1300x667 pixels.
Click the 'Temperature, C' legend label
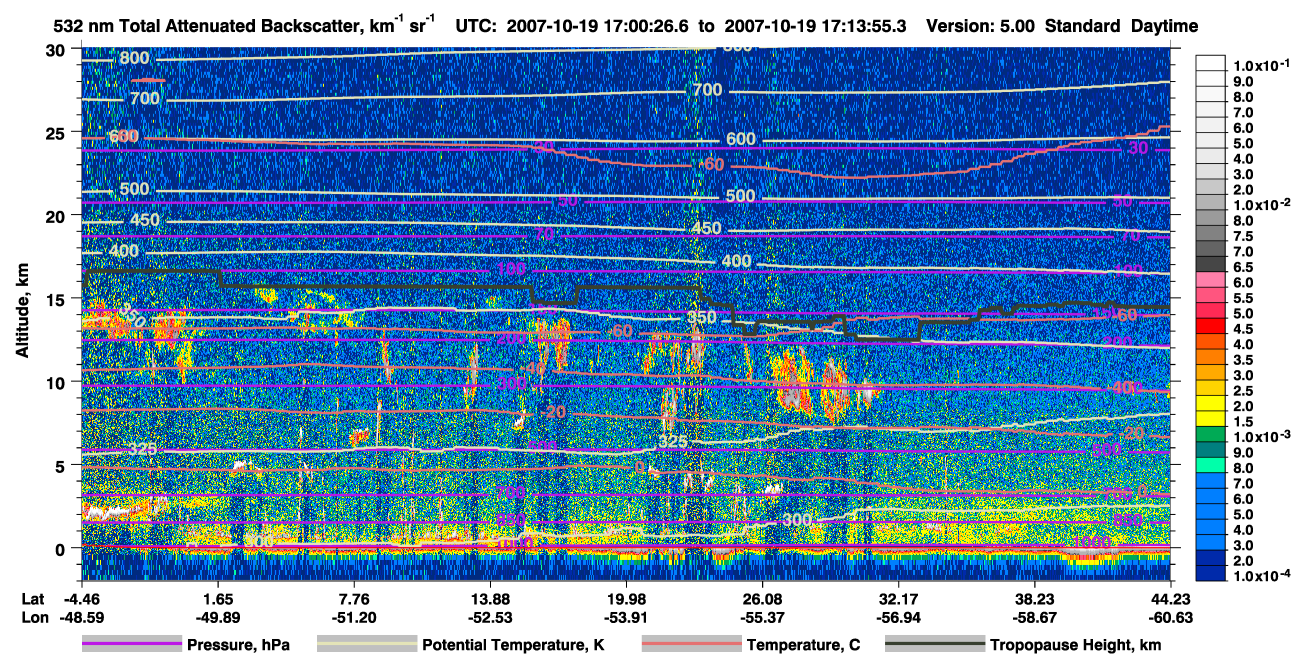(x=803, y=645)
